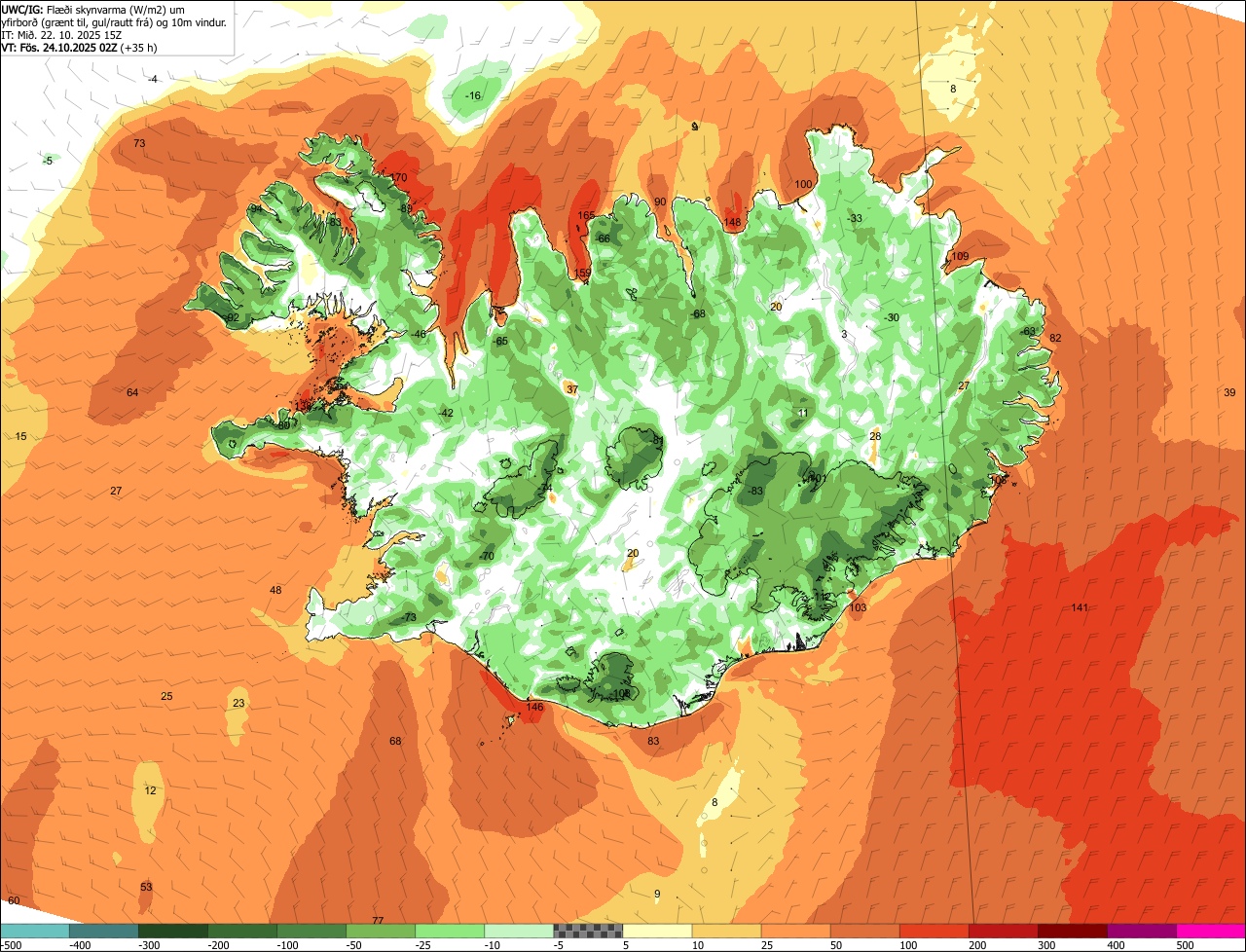
Task: Click the '-400' legend label
Action: coord(81,945)
